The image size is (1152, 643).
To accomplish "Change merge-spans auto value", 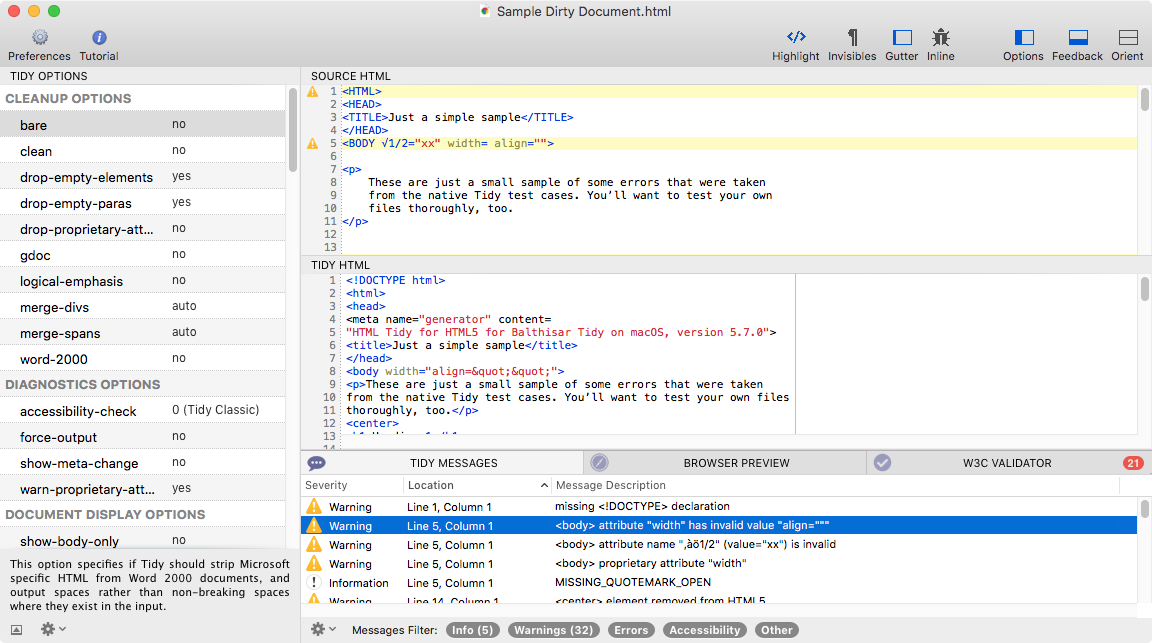I will pyautogui.click(x=184, y=332).
